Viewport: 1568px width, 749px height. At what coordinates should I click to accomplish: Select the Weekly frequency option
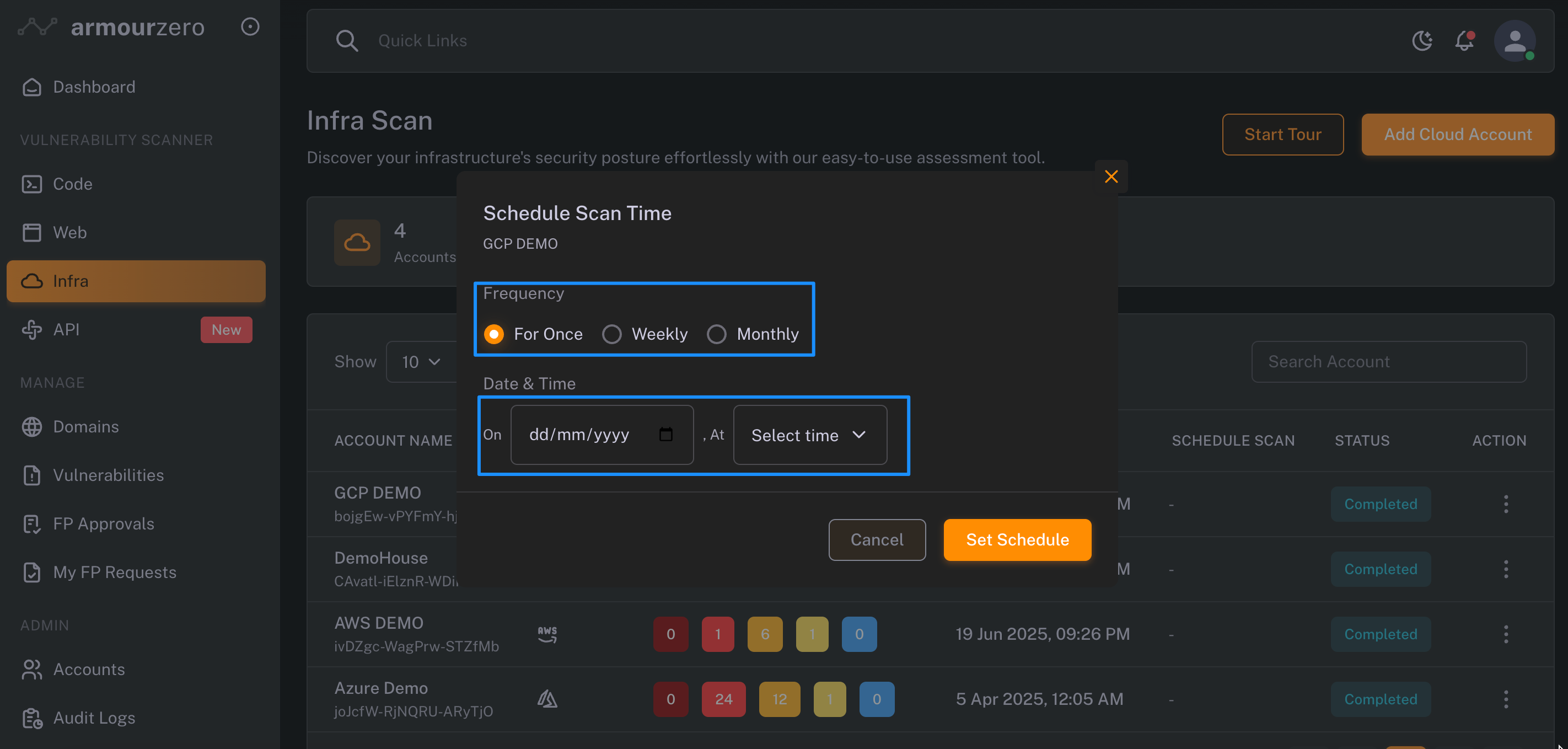point(611,334)
